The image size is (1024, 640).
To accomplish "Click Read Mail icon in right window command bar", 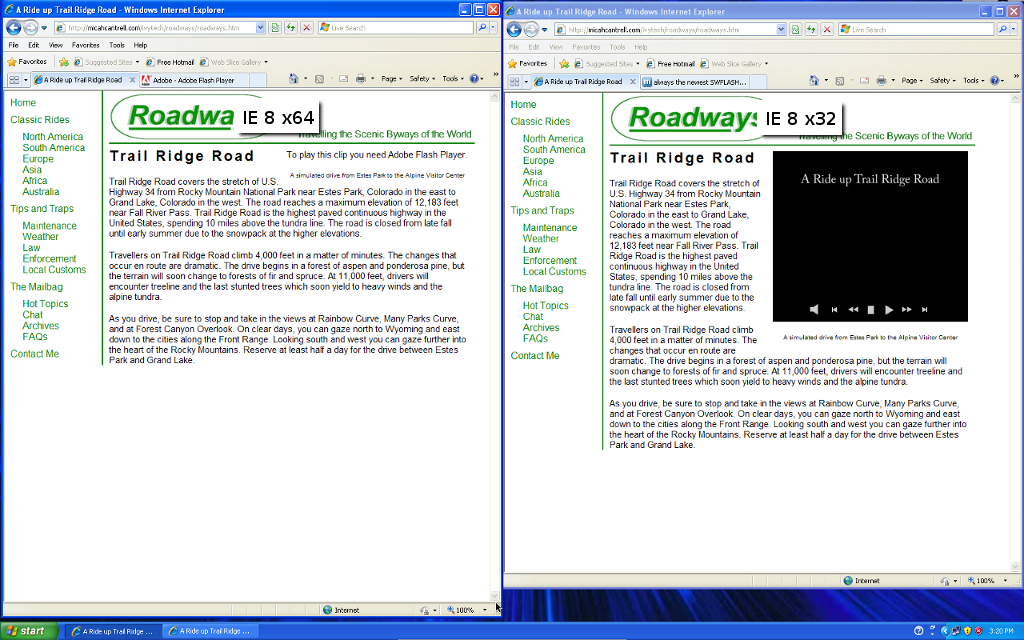I will (864, 81).
